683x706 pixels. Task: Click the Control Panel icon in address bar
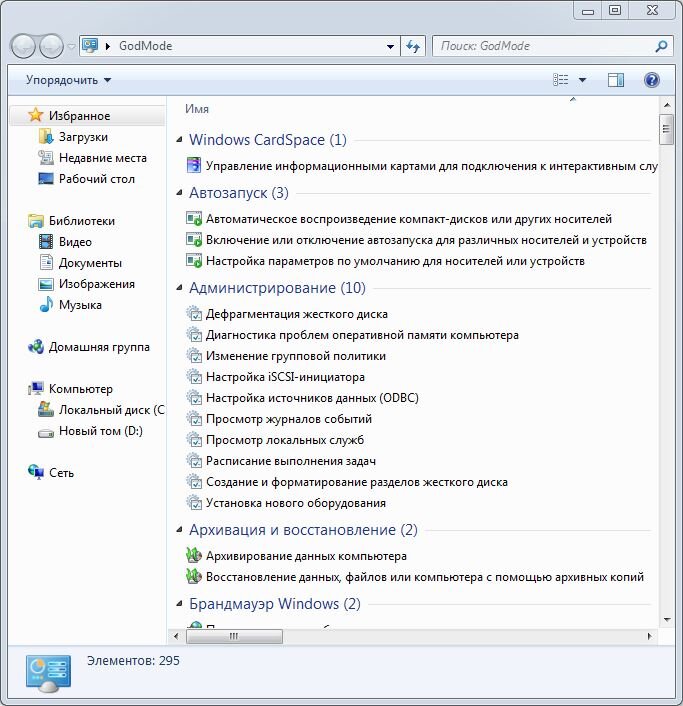[x=90, y=45]
